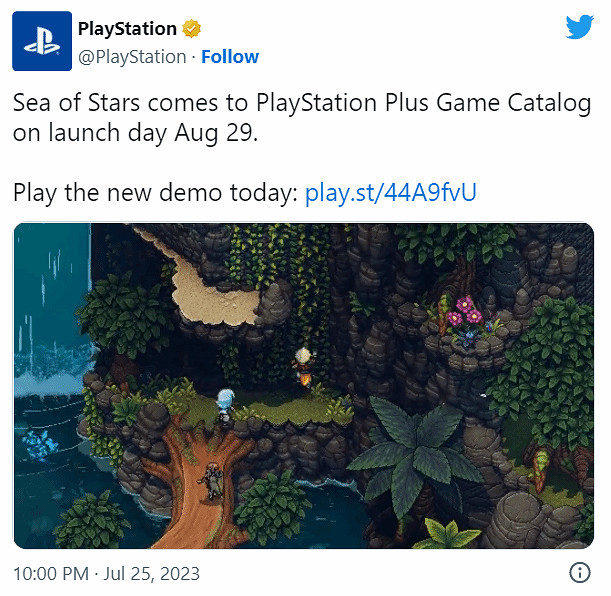Click the blue crystal in the water

tap(39, 444)
